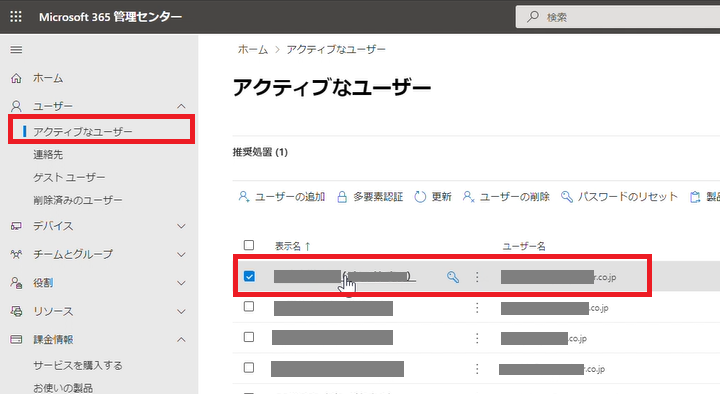Collapse the 課金情報 section chevron
720x394 pixels.
click(x=181, y=340)
